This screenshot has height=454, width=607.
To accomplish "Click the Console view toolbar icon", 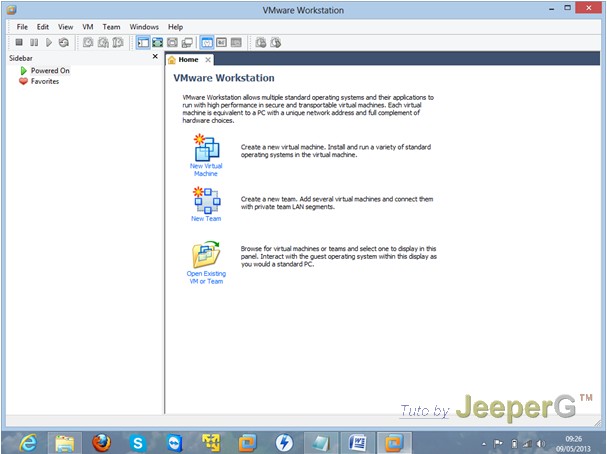I will point(236,42).
